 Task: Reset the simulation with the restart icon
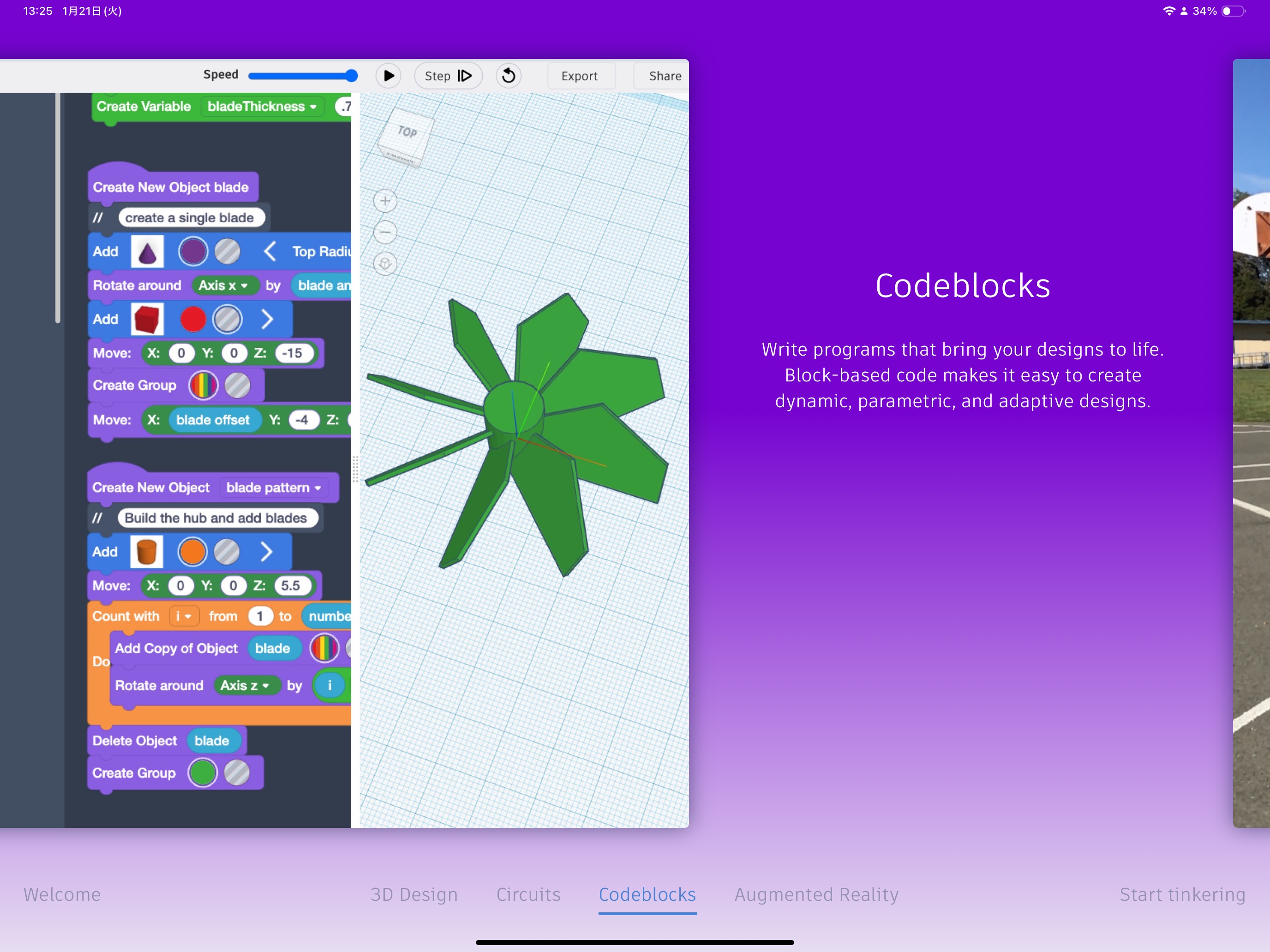[508, 76]
